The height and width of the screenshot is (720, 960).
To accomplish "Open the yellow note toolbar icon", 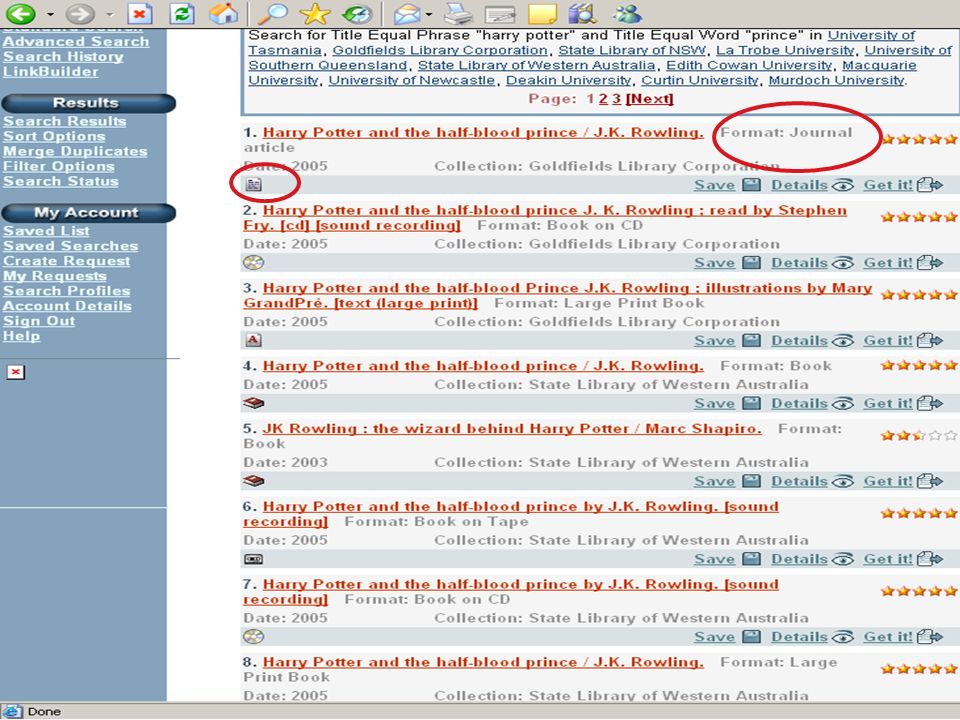I will click(542, 13).
